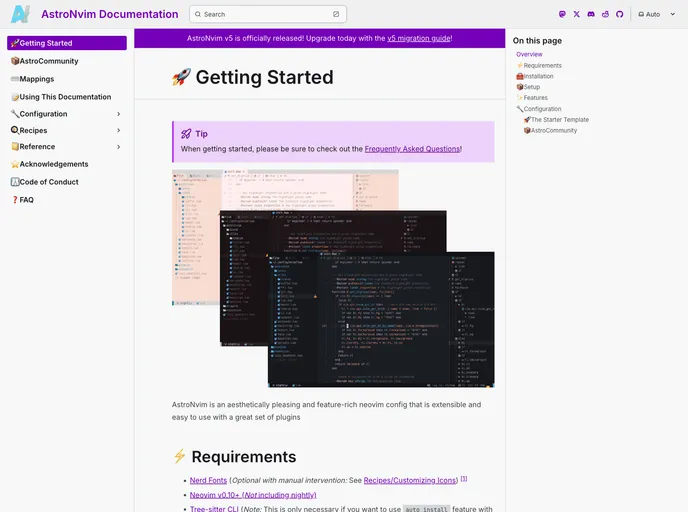Open the GitHub repository link
Viewport: 688px width, 512px height.
click(x=620, y=14)
